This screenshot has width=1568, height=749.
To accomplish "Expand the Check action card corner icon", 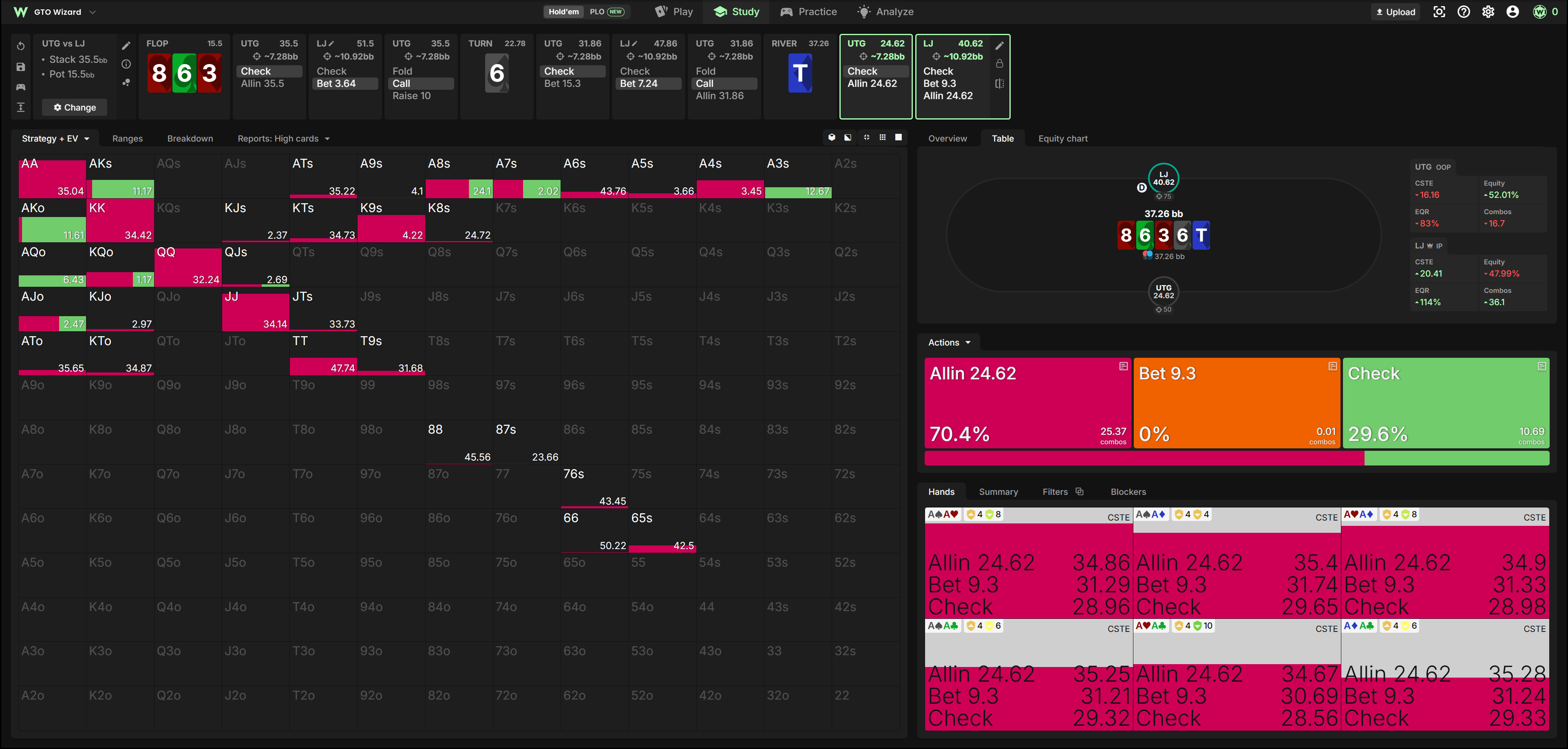I will pyautogui.click(x=1542, y=366).
